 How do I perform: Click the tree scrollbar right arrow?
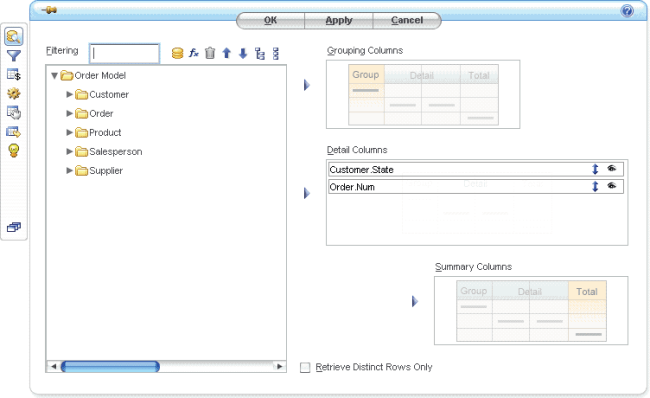point(279,366)
